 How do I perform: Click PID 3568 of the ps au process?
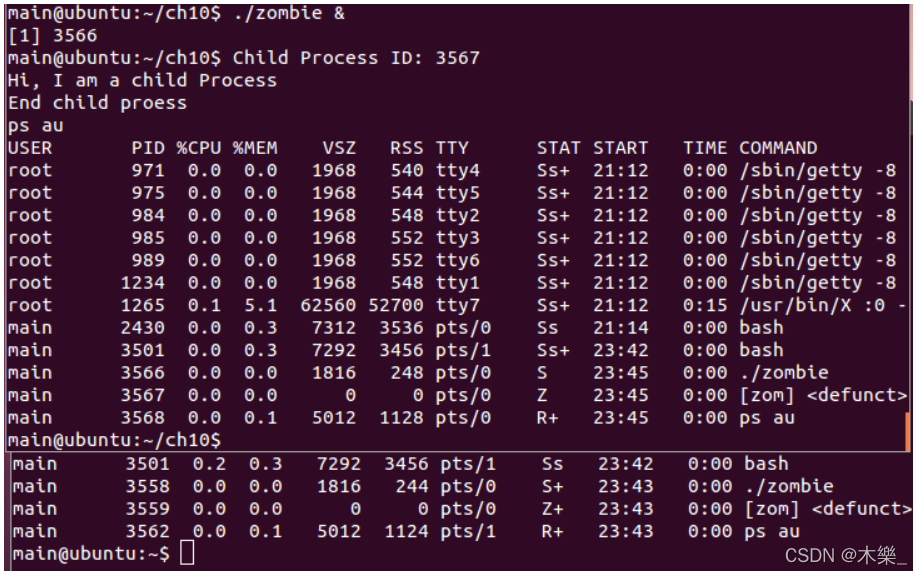[x=142, y=418]
